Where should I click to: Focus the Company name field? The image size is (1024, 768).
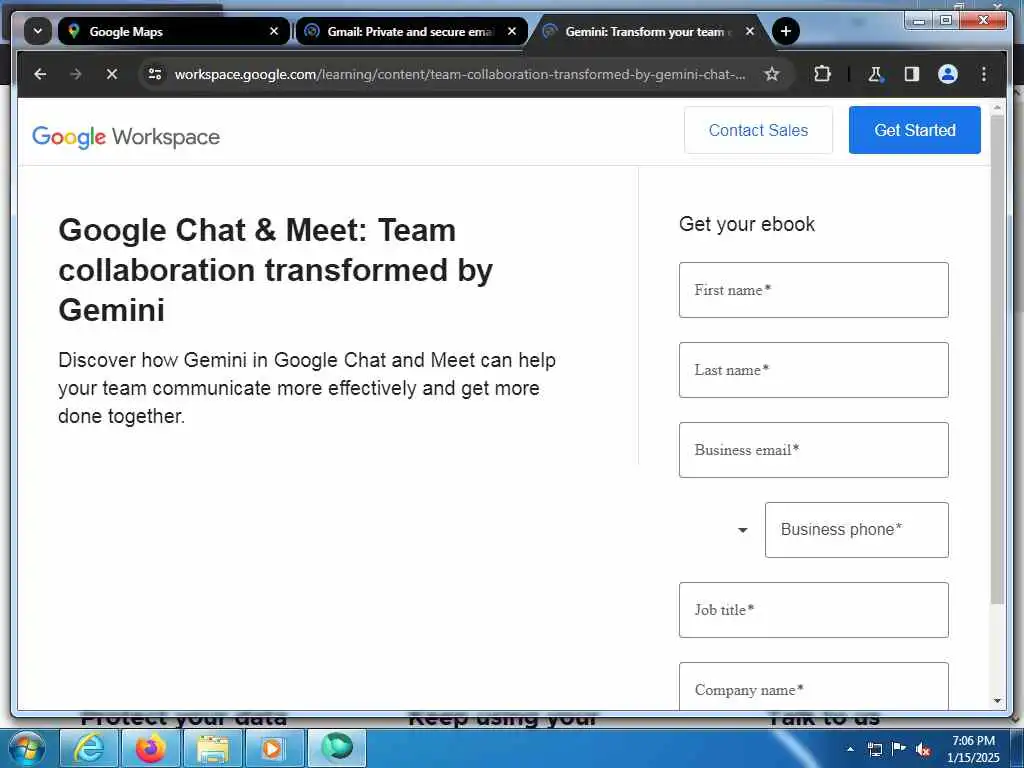click(814, 687)
